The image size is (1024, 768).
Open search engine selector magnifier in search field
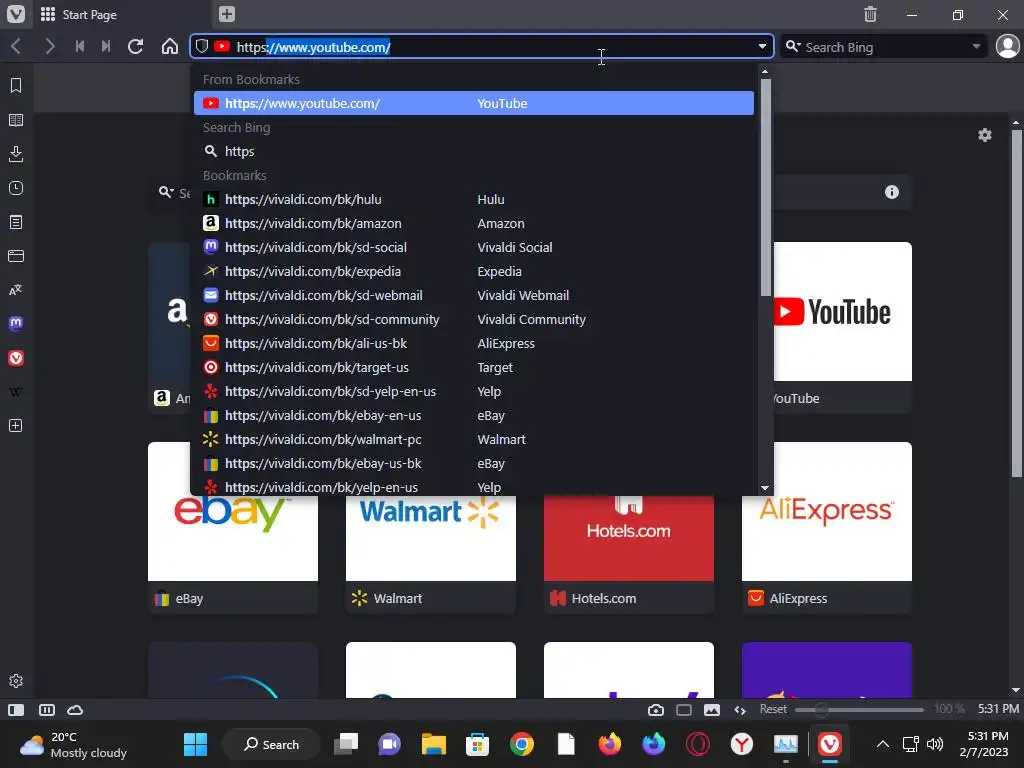[793, 46]
